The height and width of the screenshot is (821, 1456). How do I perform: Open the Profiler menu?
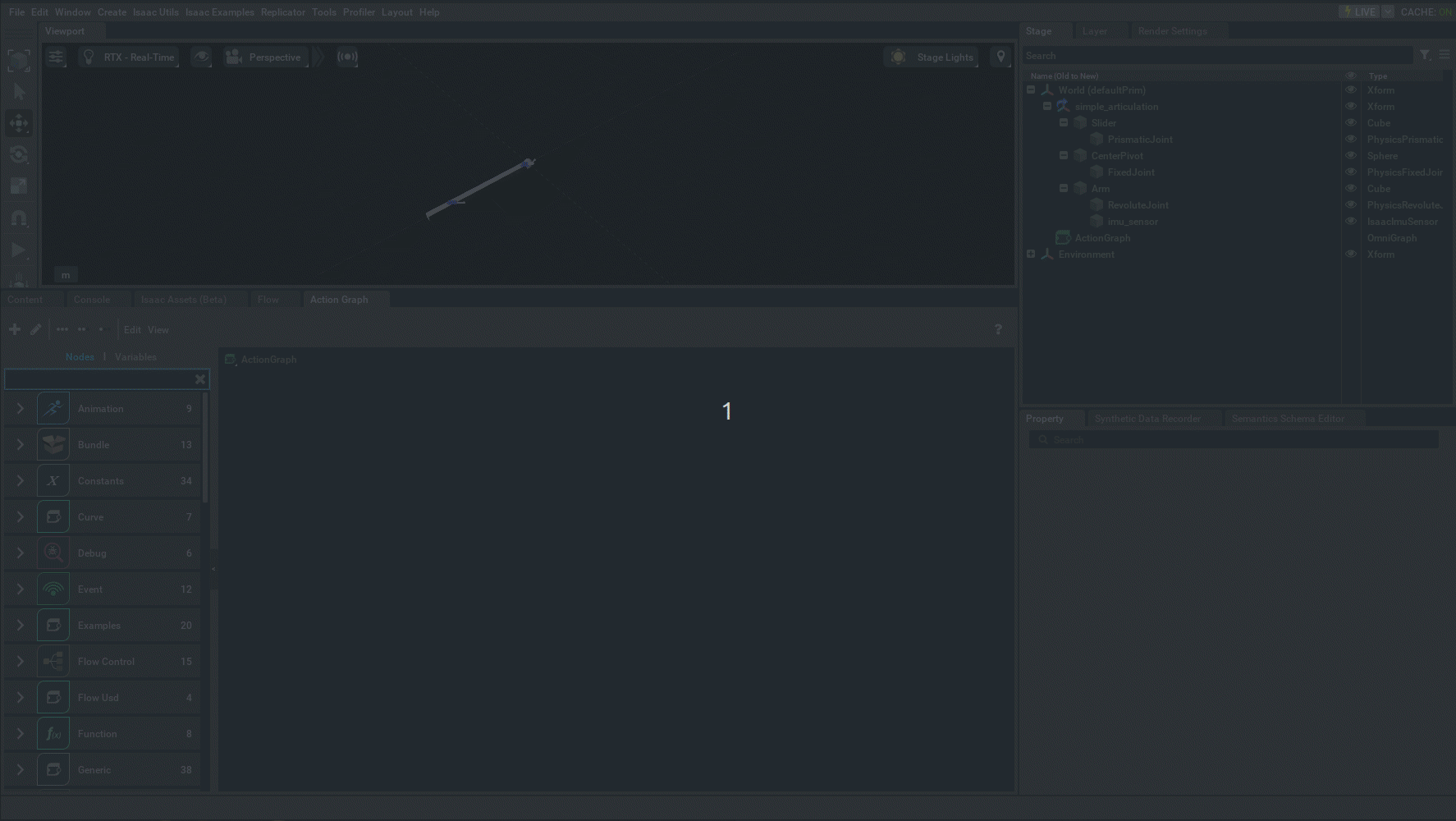tap(359, 12)
